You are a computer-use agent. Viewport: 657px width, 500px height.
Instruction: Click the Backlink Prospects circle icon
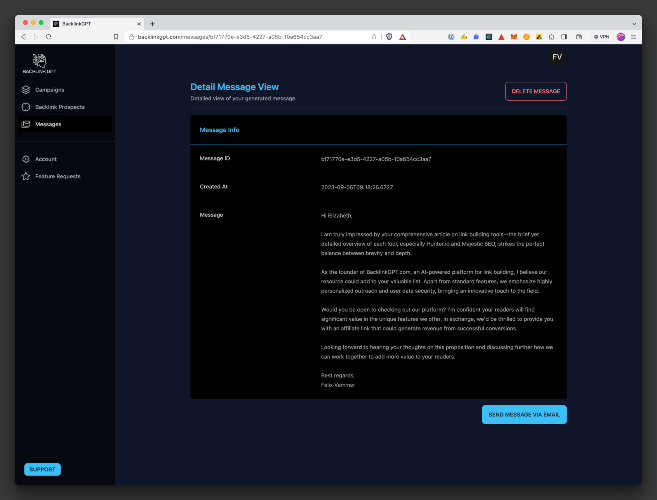[x=26, y=107]
